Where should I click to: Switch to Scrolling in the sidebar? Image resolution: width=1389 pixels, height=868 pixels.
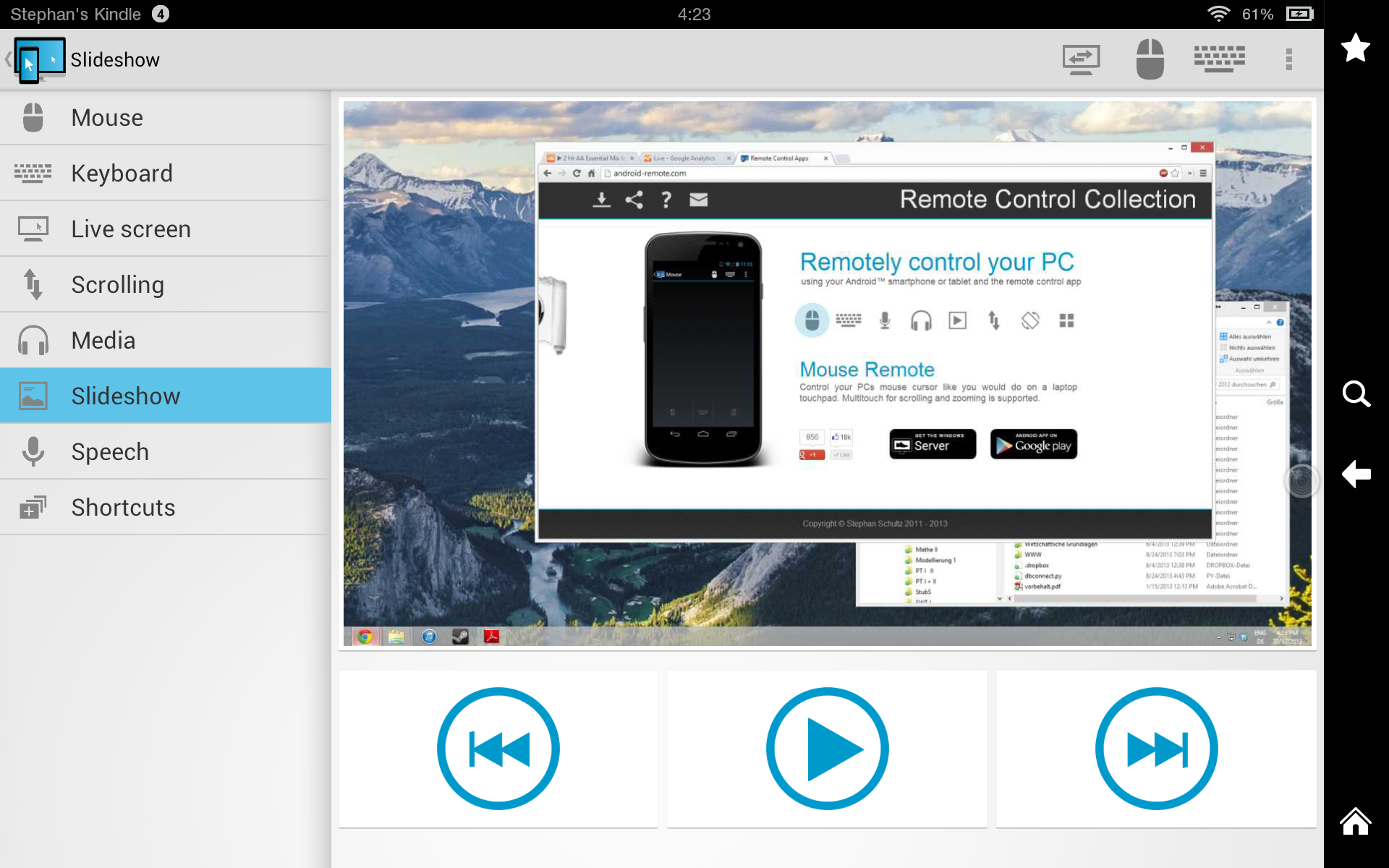point(117,284)
